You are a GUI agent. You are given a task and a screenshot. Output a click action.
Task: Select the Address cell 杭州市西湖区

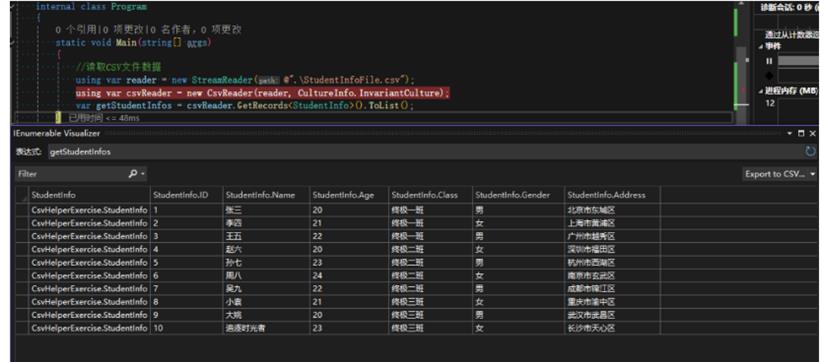click(613, 263)
